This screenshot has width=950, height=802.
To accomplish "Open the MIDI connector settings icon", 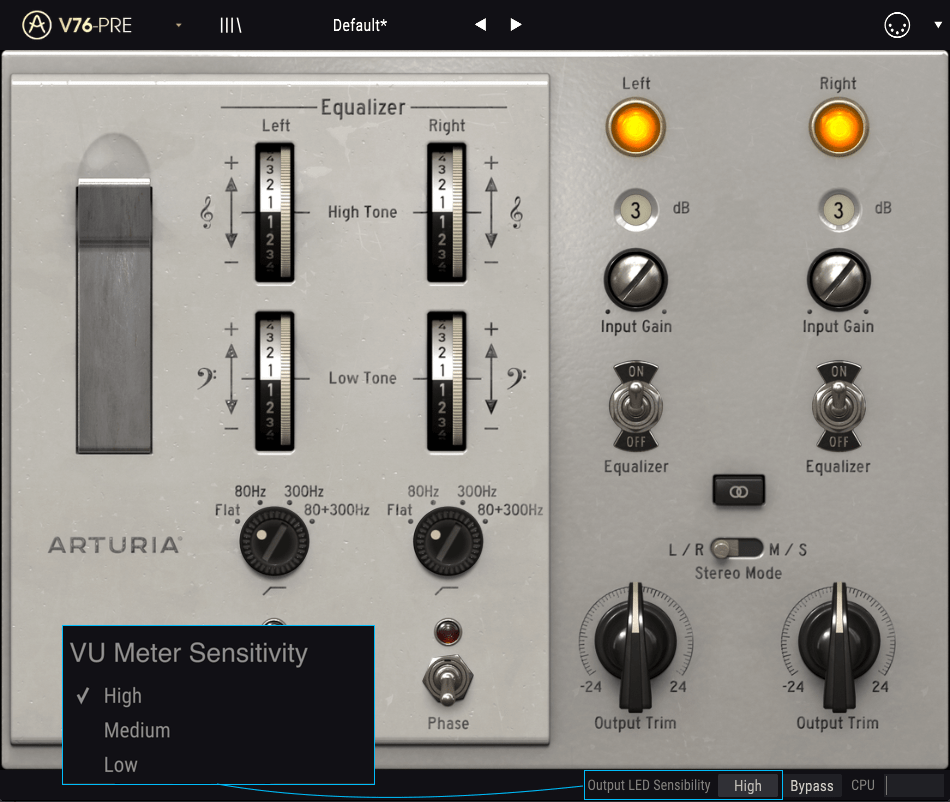I will [897, 25].
